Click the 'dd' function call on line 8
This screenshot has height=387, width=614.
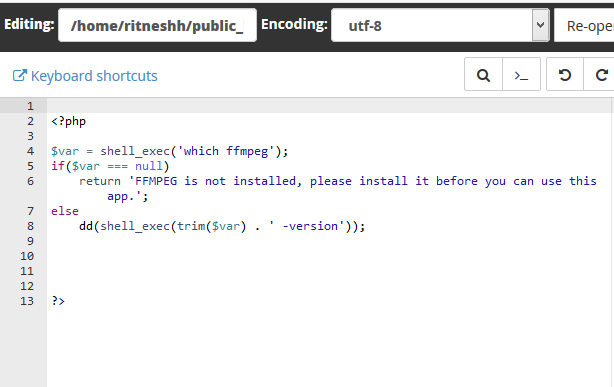86,226
